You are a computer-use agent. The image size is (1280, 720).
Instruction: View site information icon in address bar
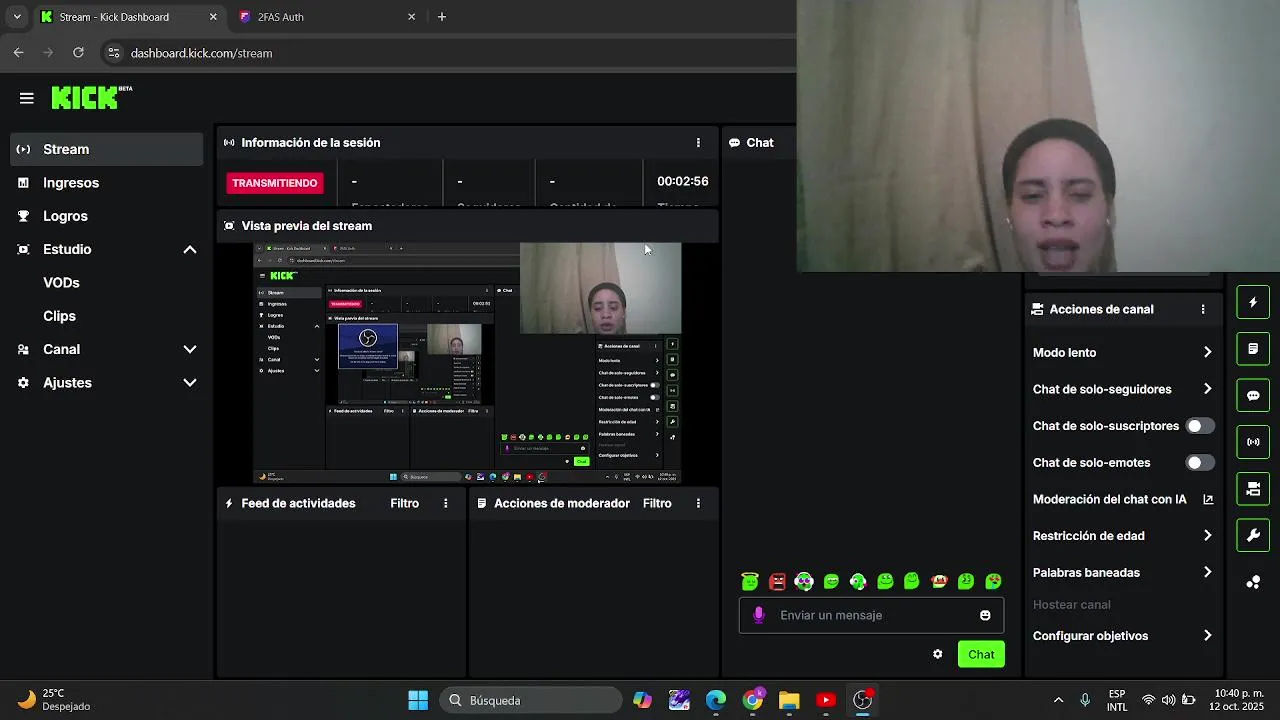coord(113,53)
